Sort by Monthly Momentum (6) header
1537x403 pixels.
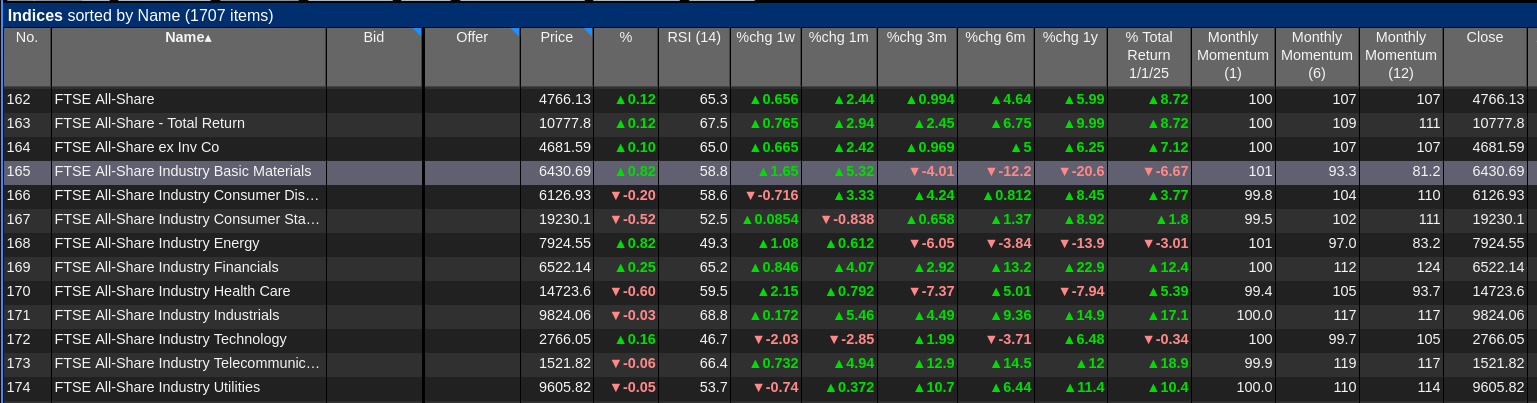1317,57
